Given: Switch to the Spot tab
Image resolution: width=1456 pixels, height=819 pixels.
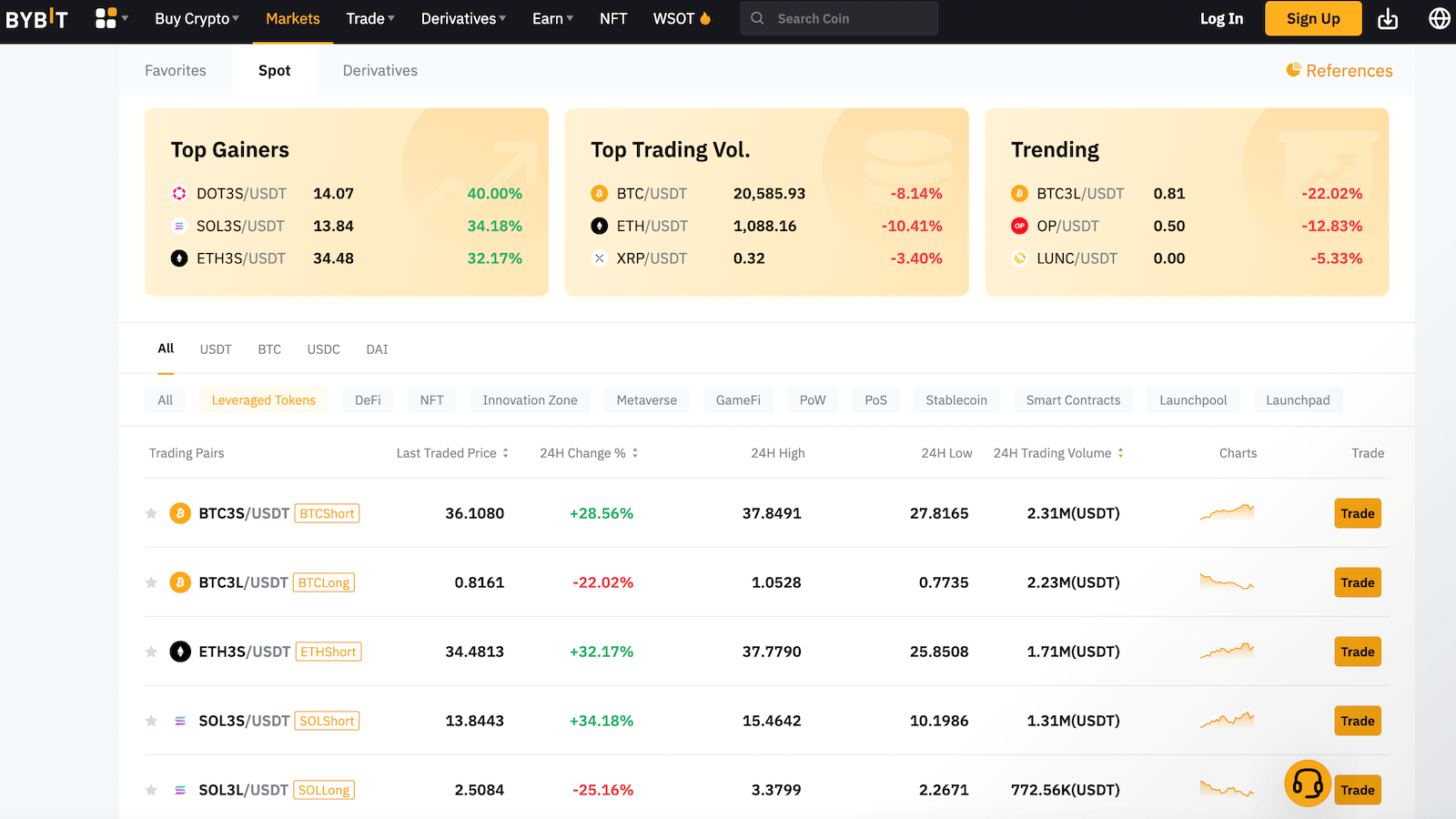Looking at the screenshot, I should click(275, 70).
